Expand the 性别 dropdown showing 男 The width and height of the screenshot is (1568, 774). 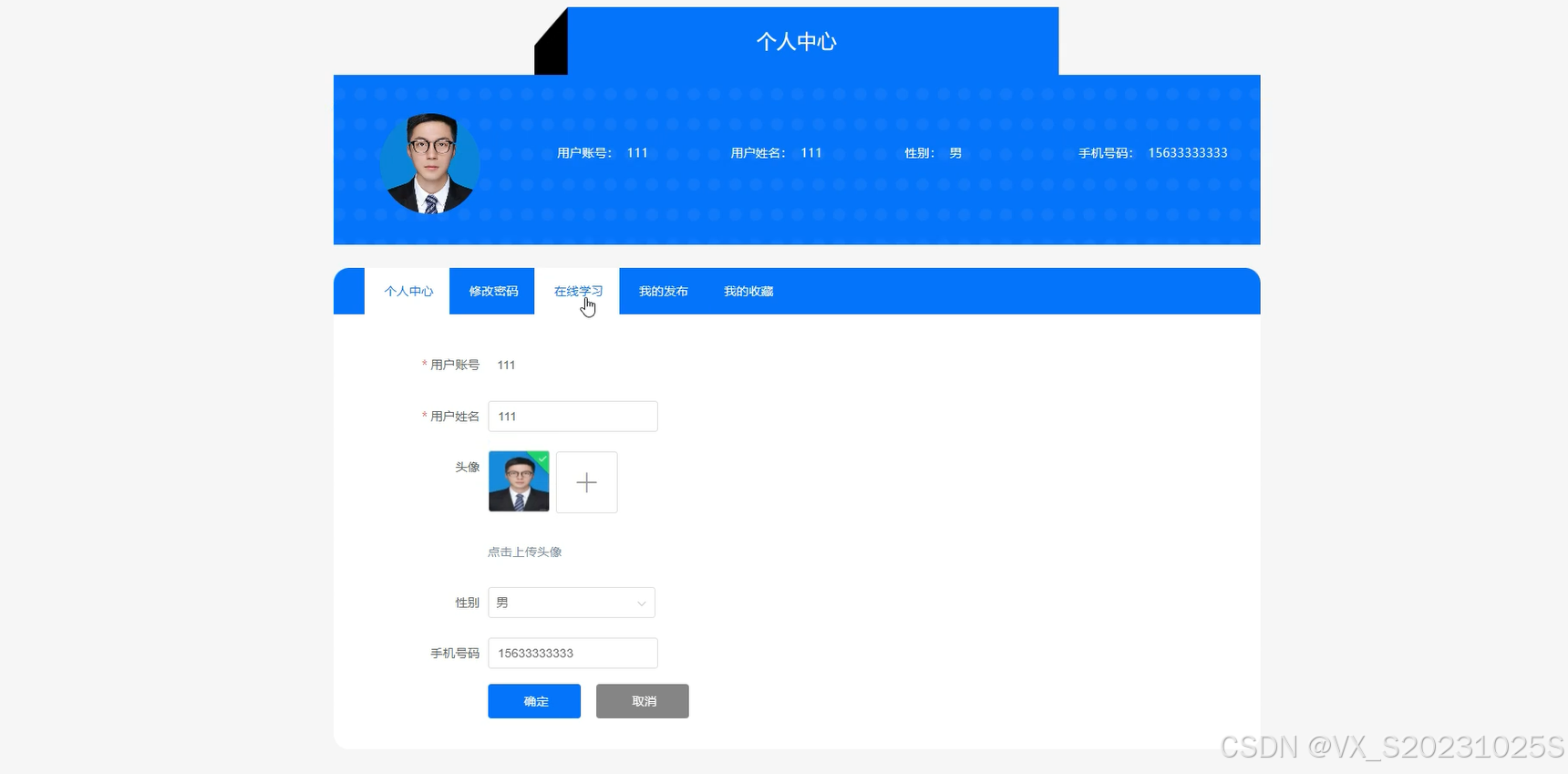point(572,603)
